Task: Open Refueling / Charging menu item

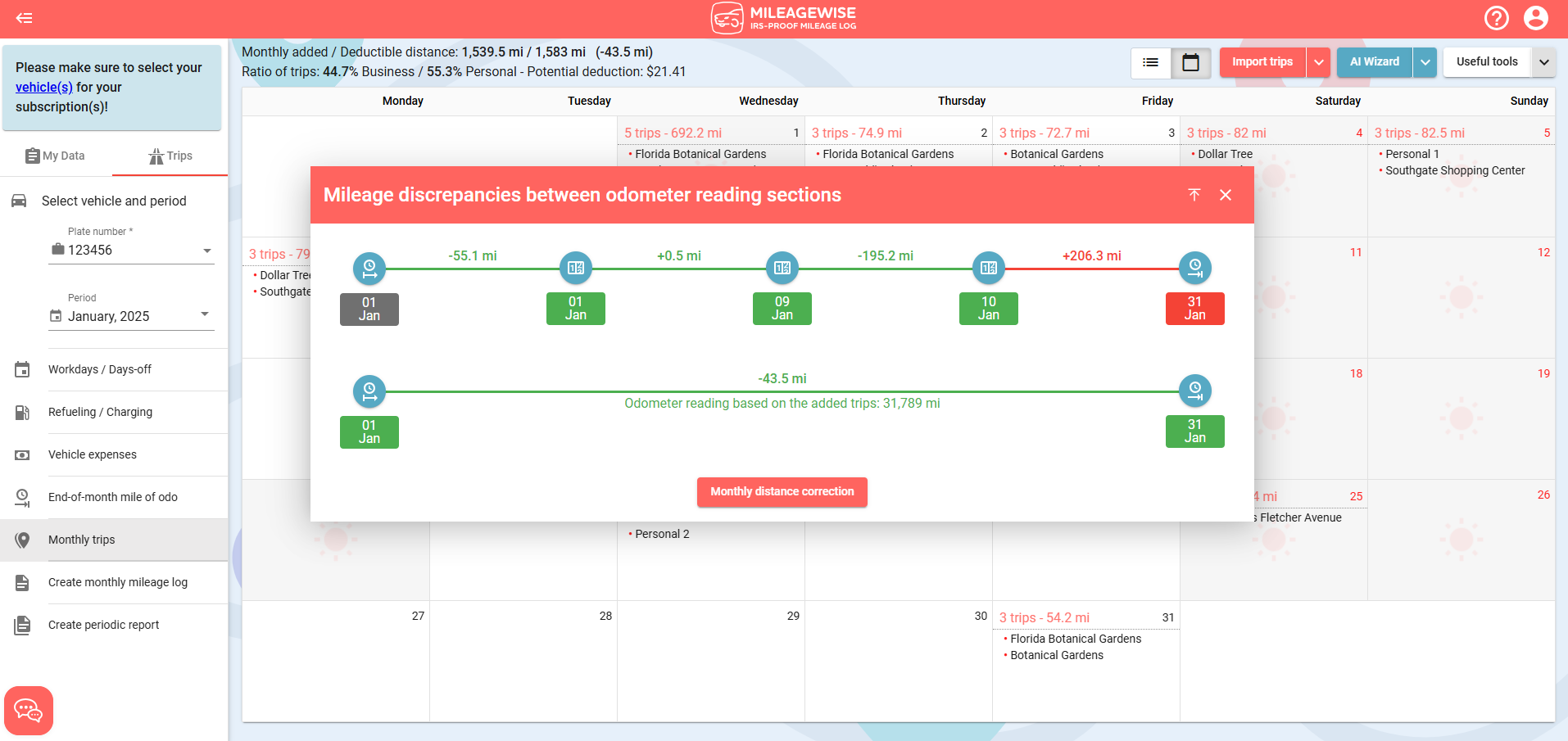Action: [100, 412]
